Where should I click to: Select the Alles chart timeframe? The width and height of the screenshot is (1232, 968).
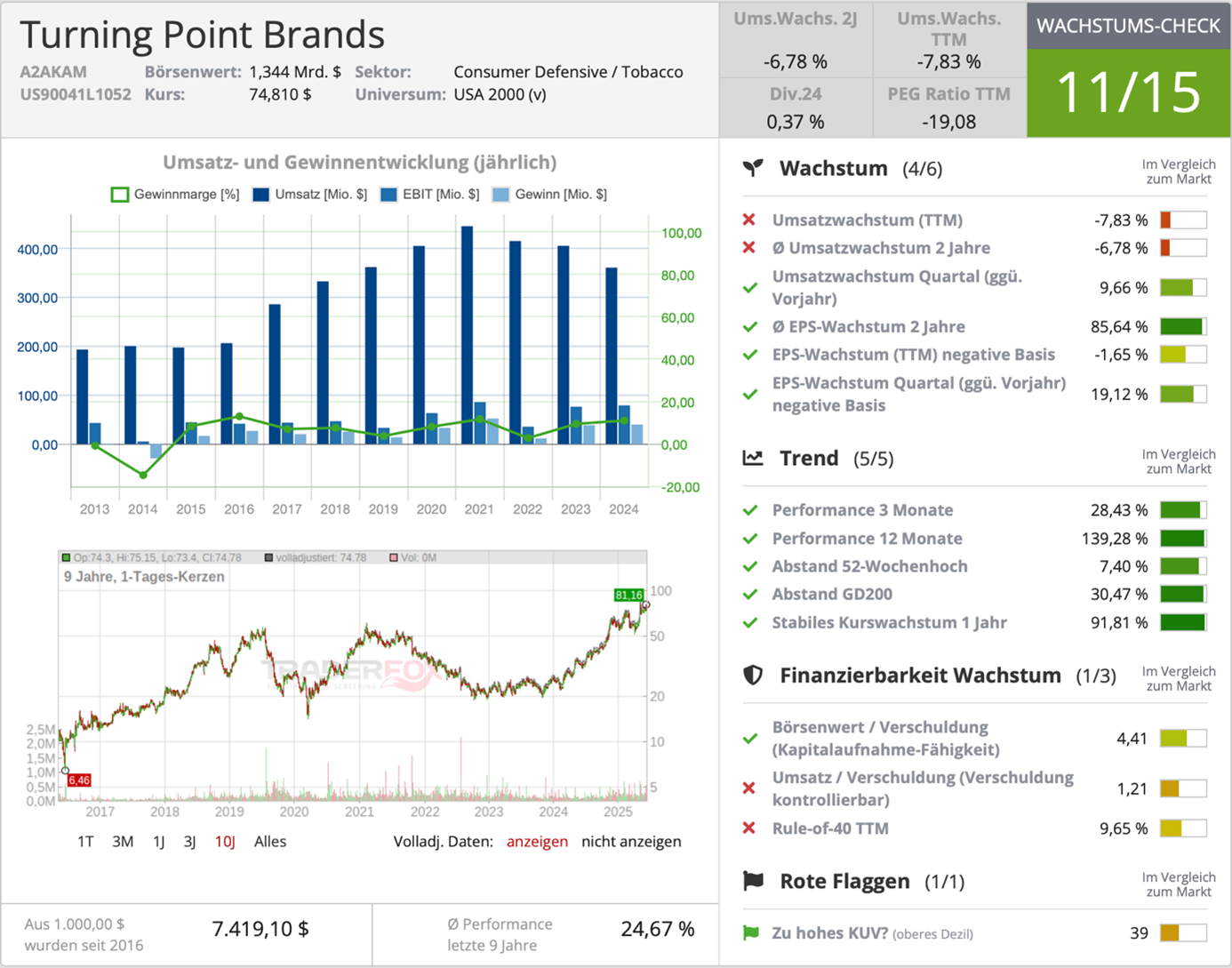pos(270,841)
